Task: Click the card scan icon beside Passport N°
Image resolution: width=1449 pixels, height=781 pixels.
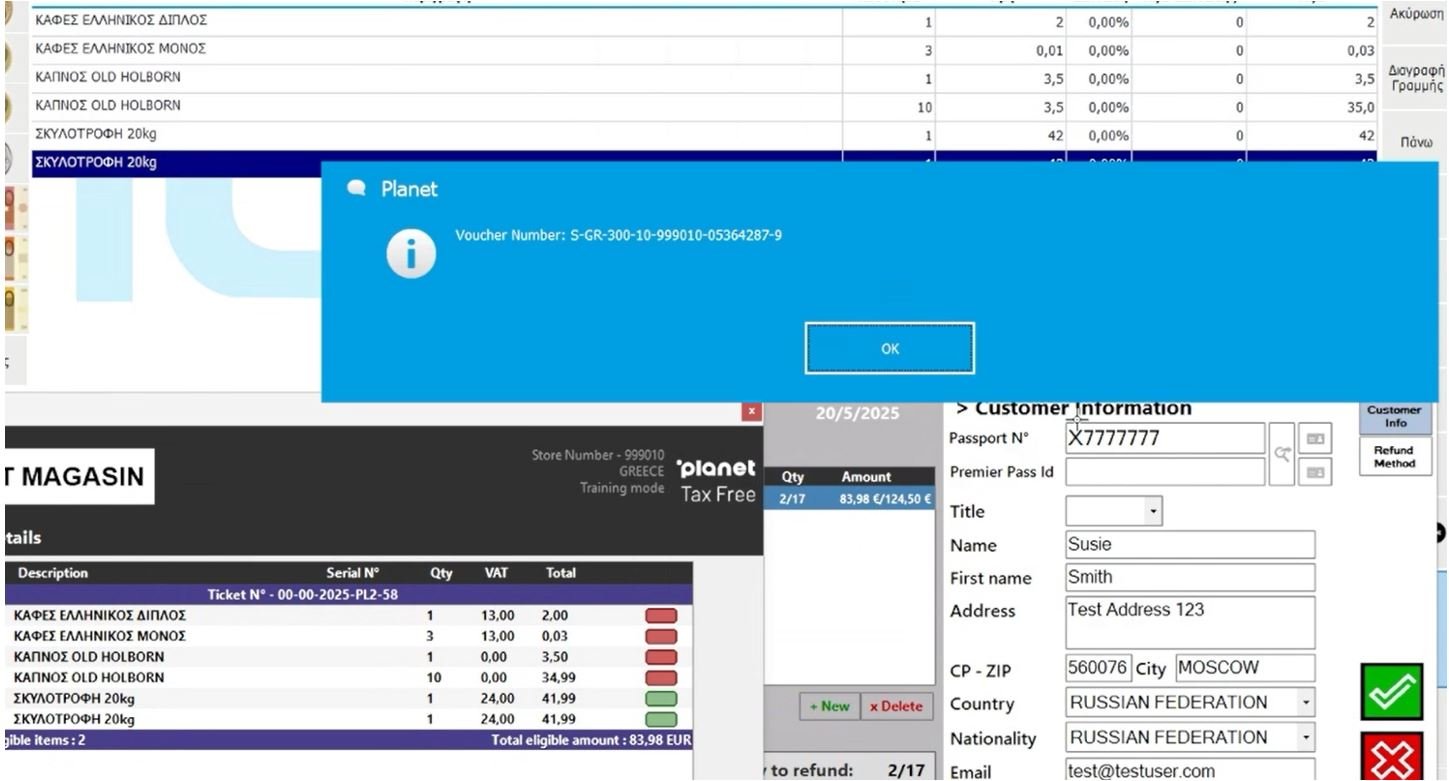Action: (x=1316, y=438)
